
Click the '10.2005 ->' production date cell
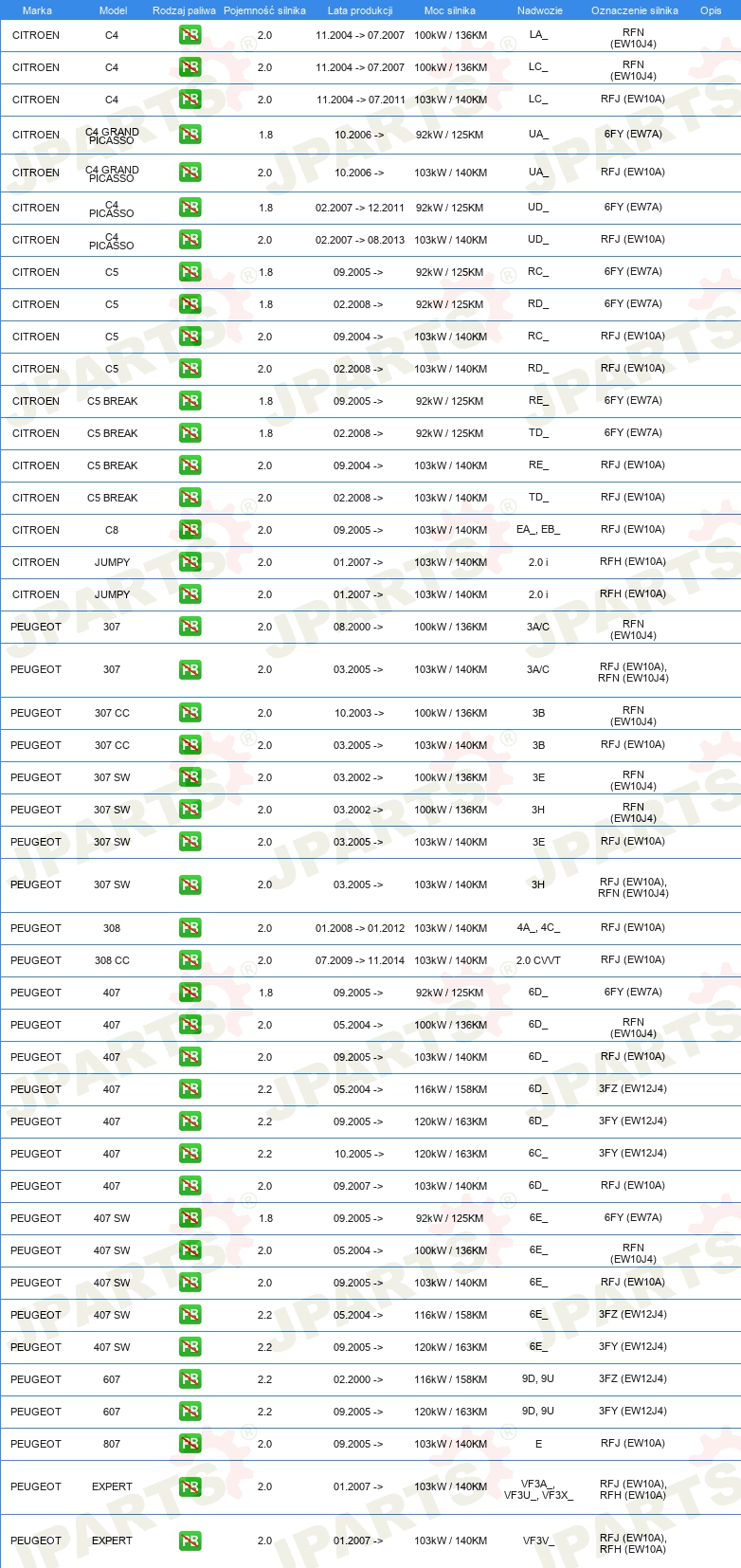point(358,1154)
